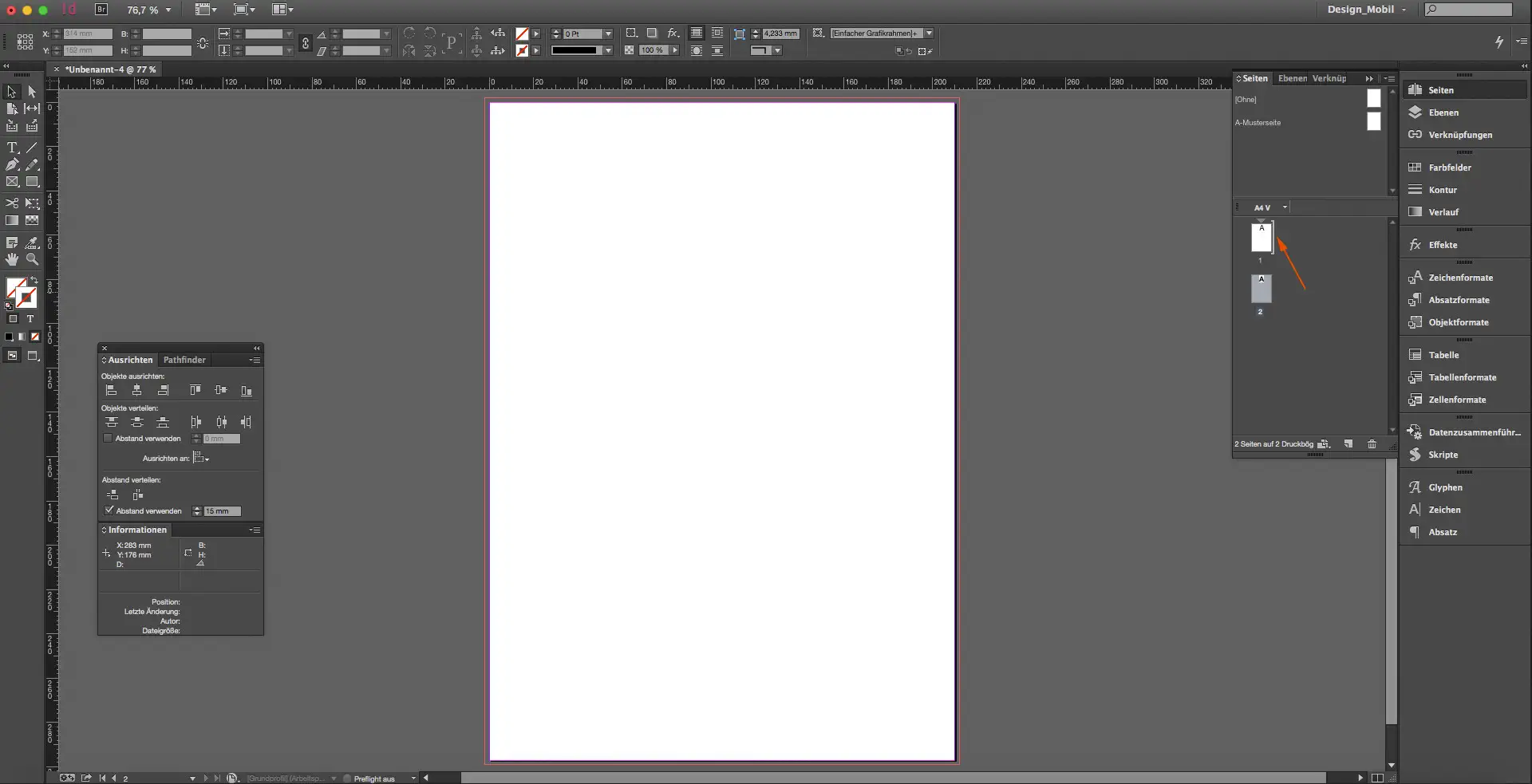This screenshot has height=784, width=1532.
Task: Toggle the Preflight aus checkbox in status bar
Action: click(348, 778)
